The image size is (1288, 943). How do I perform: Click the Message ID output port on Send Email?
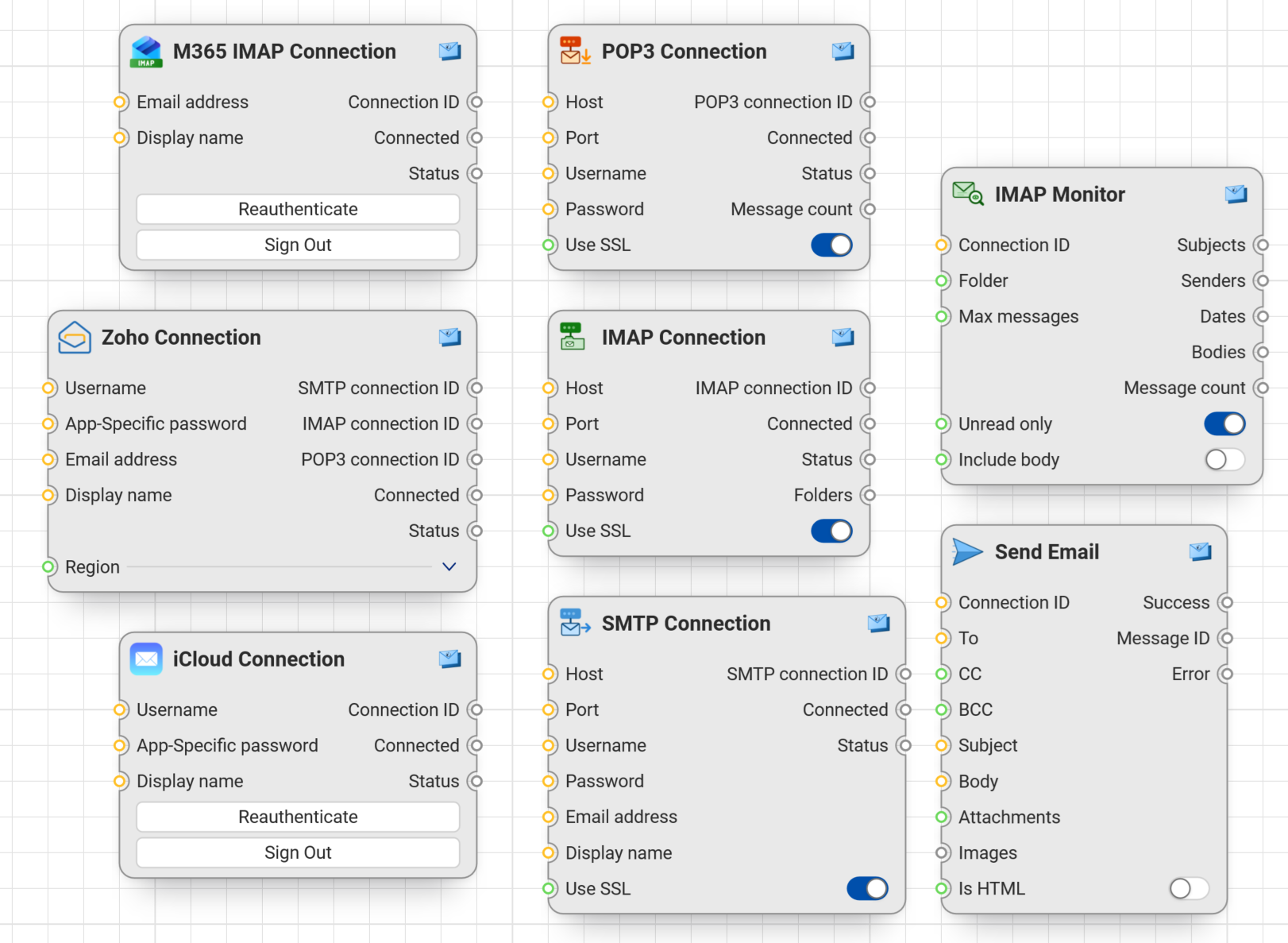pos(1226,638)
